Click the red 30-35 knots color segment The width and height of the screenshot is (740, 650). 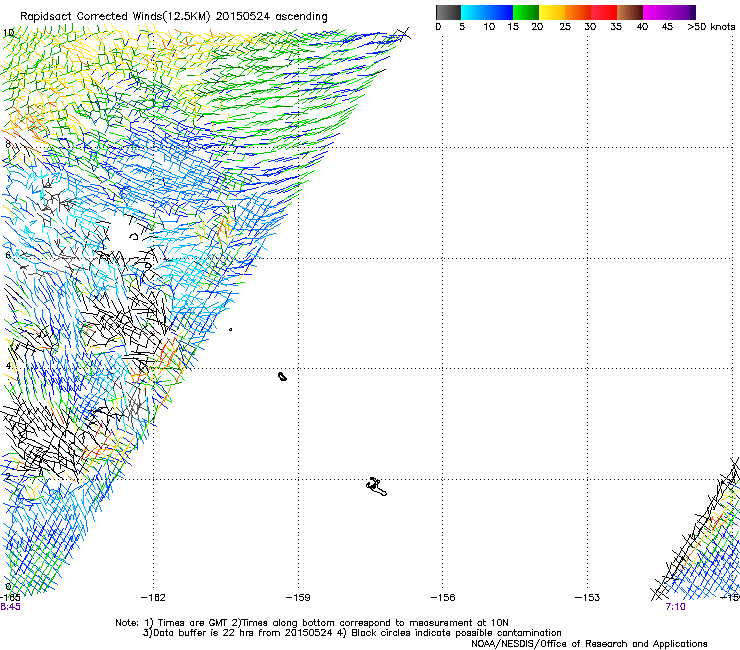[604, 12]
